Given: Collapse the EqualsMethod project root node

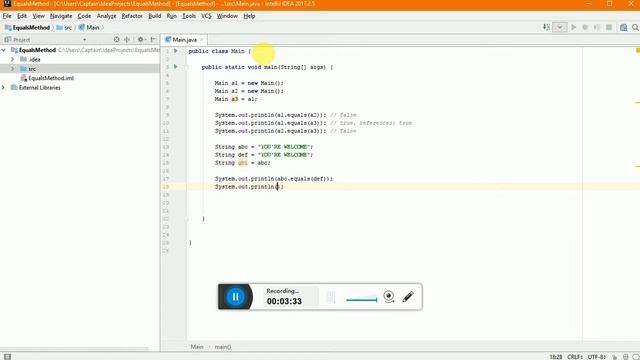Looking at the screenshot, I should 4,50.
